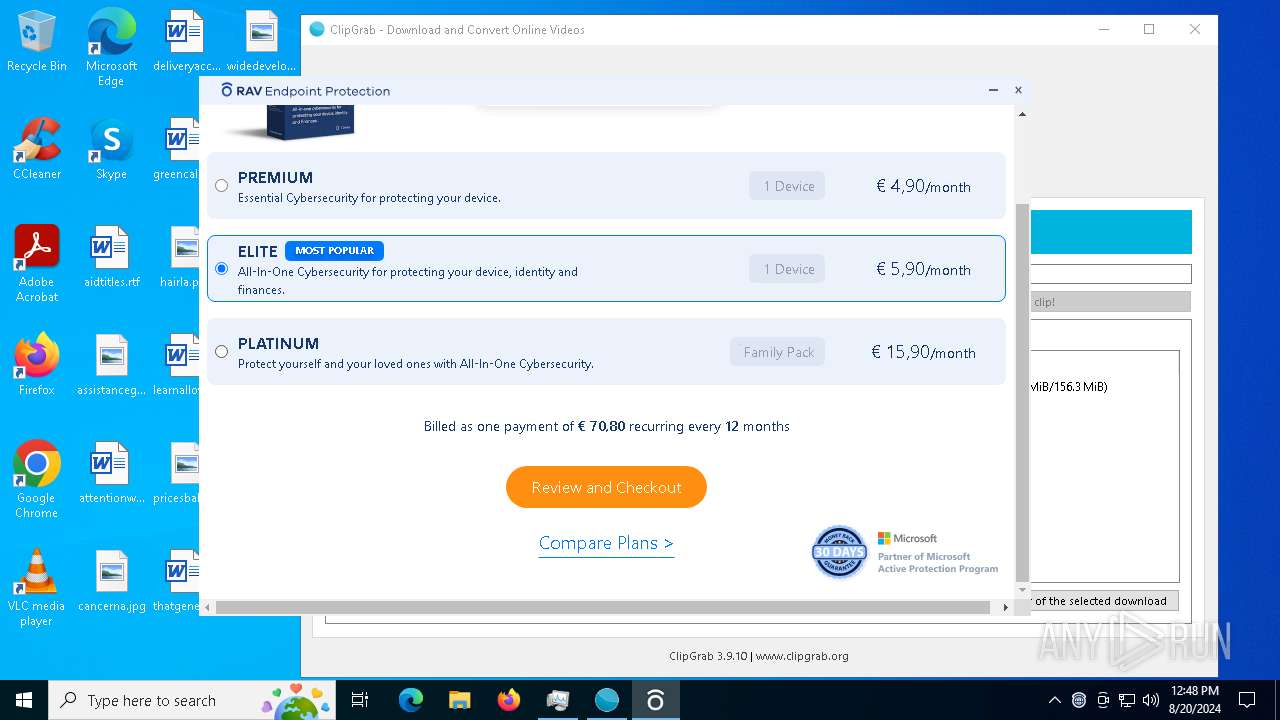Image resolution: width=1280 pixels, height=720 pixels.
Task: Click the product box image
Action: coord(291,124)
